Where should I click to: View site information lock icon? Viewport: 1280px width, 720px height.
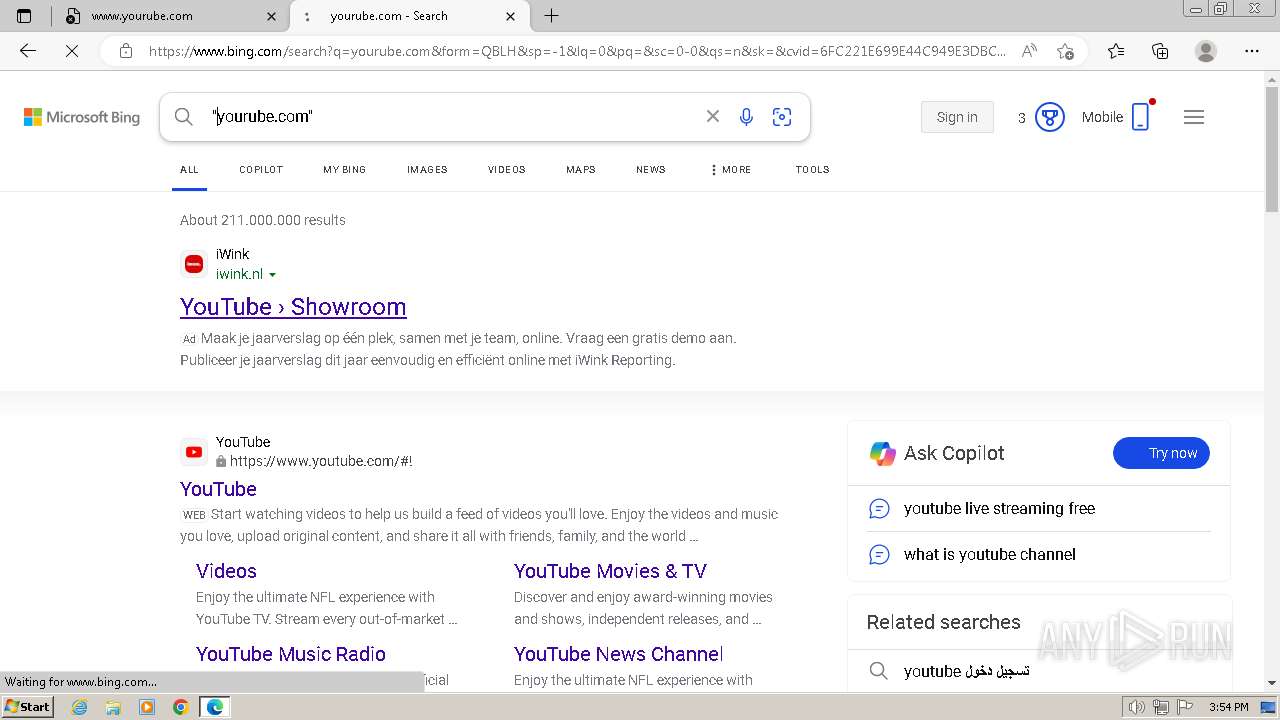click(x=125, y=51)
